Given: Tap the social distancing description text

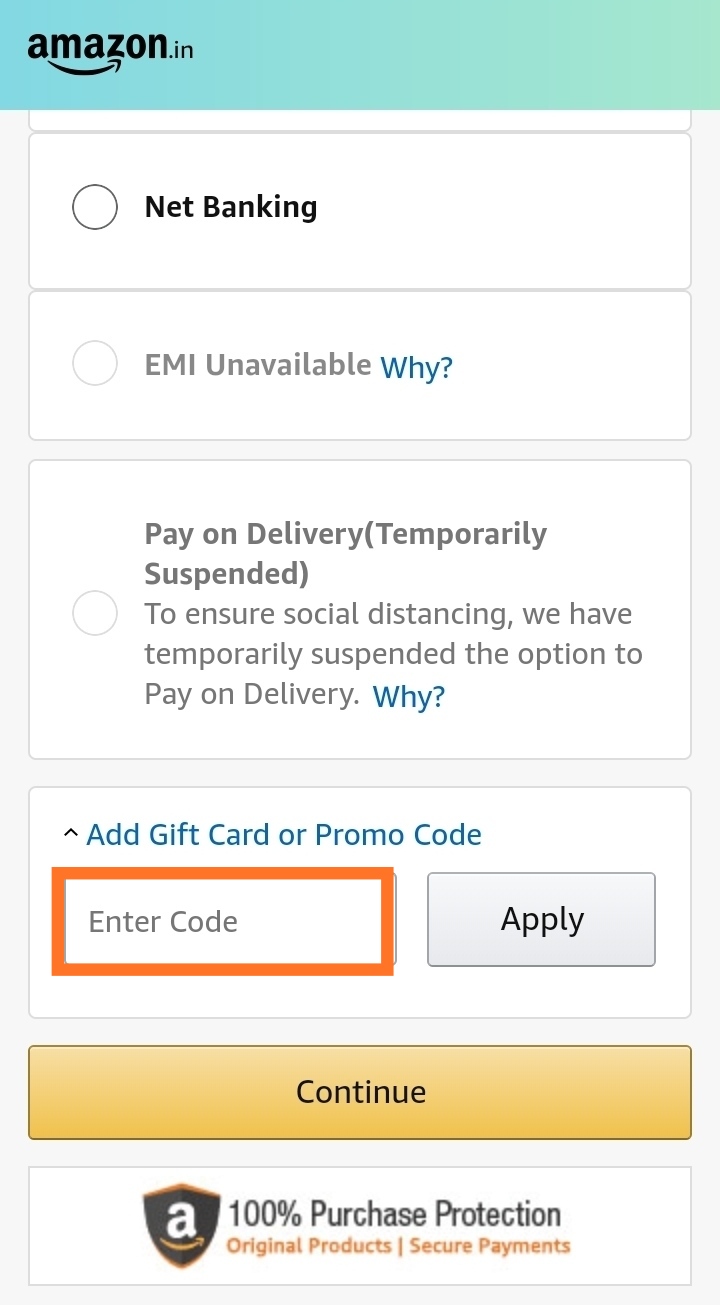Looking at the screenshot, I should click(x=394, y=654).
